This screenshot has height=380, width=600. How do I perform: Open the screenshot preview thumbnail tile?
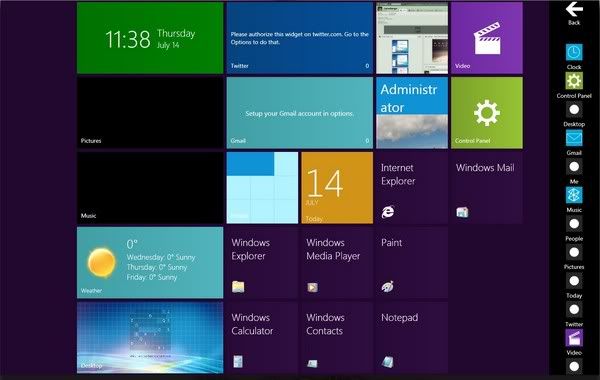(x=412, y=38)
